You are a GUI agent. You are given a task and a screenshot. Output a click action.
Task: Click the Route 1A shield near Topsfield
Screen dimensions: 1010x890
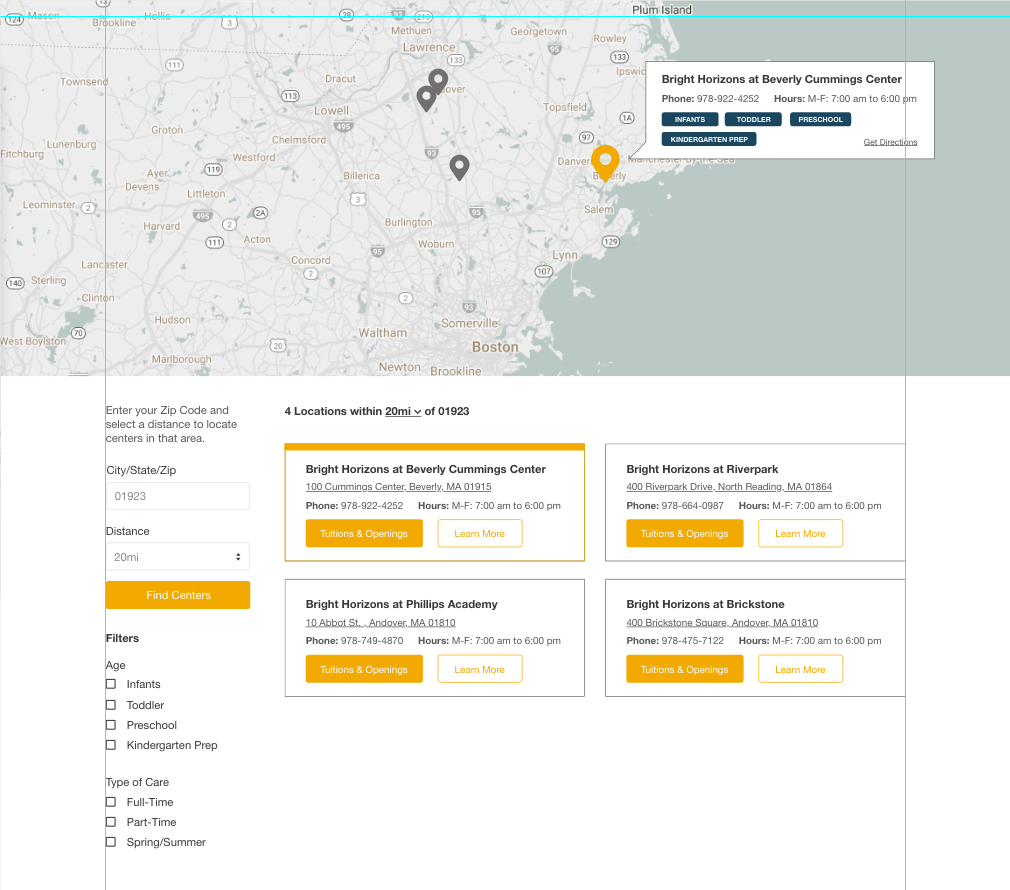pyautogui.click(x=627, y=117)
